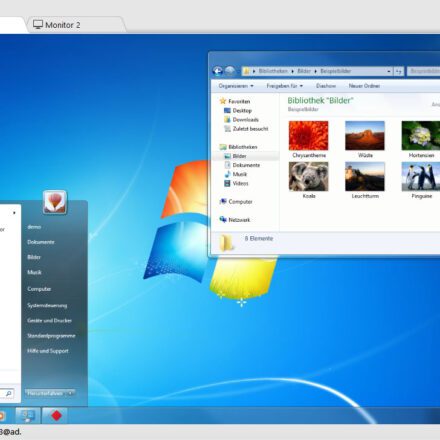Open Zuletzt besucht in the navigation pane

pos(250,129)
